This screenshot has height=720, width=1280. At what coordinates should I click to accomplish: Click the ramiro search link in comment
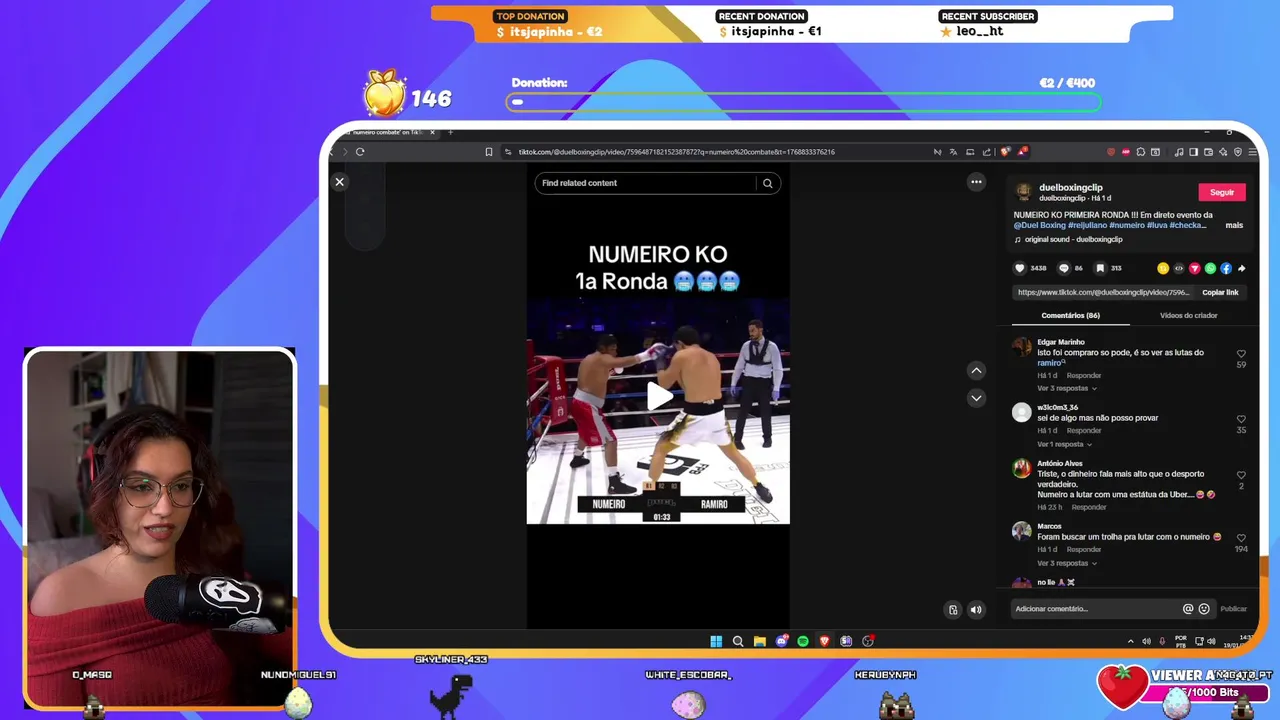point(1051,363)
